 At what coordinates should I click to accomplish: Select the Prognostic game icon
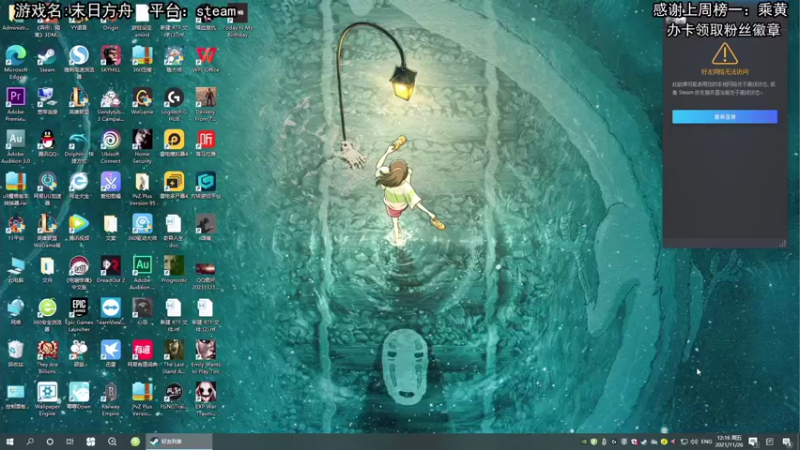point(174,266)
